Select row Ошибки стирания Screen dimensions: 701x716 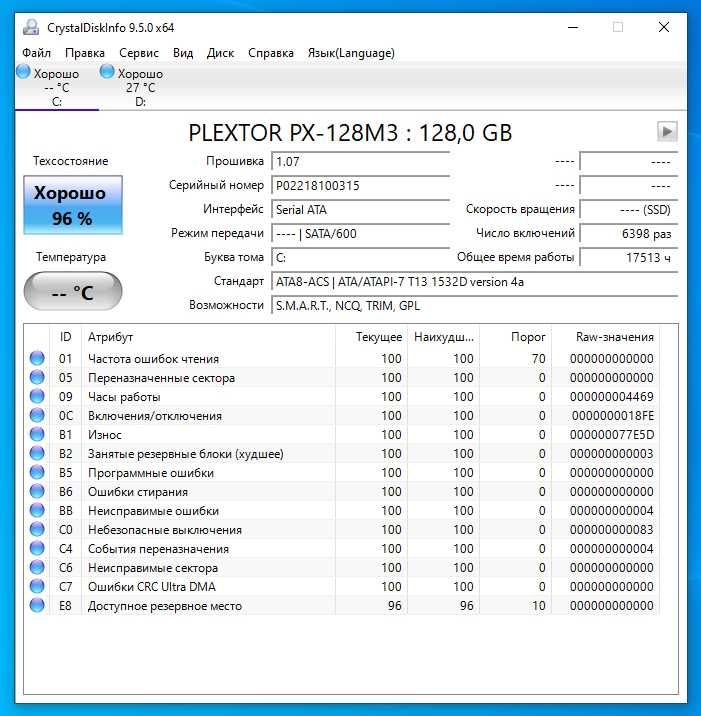[342, 492]
